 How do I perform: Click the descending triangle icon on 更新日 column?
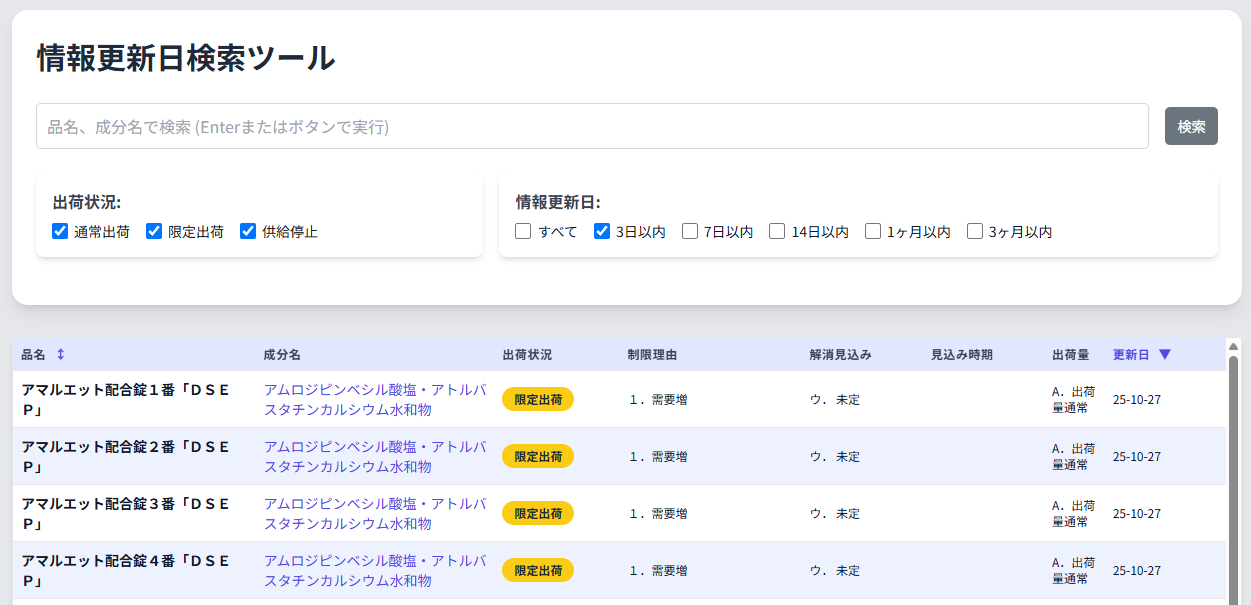pos(1167,354)
